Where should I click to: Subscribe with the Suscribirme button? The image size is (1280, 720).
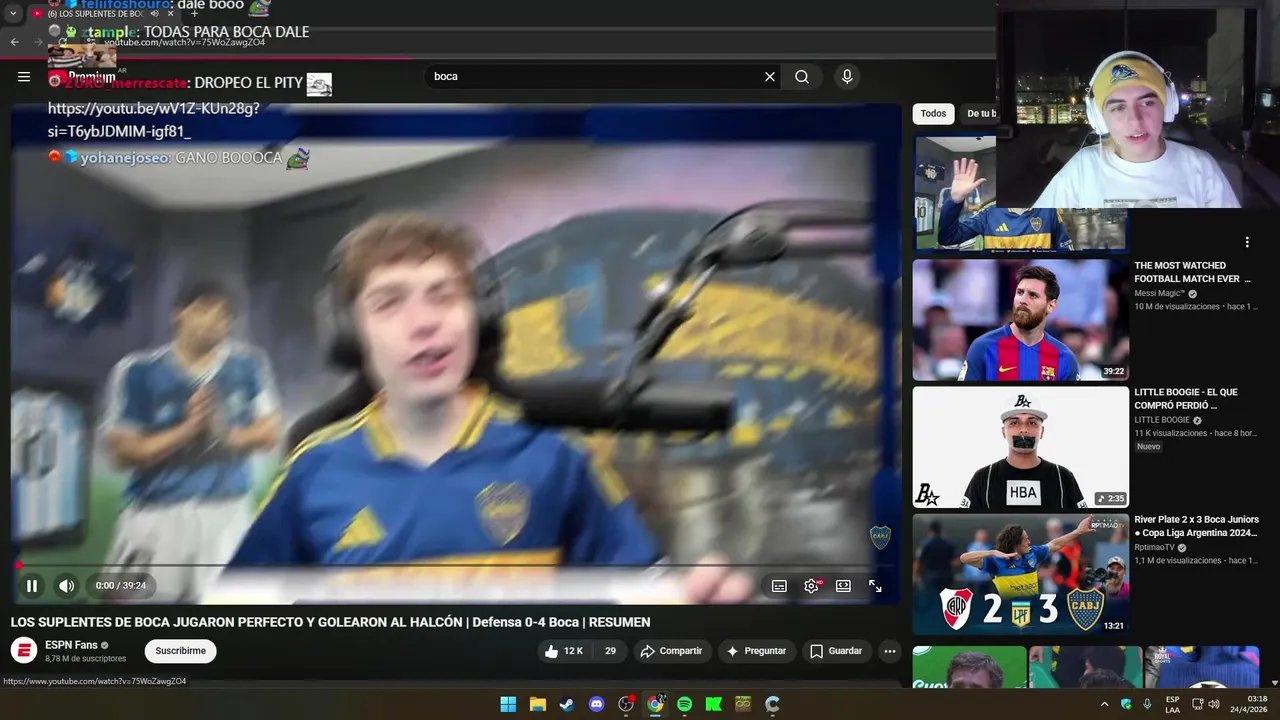(x=180, y=651)
